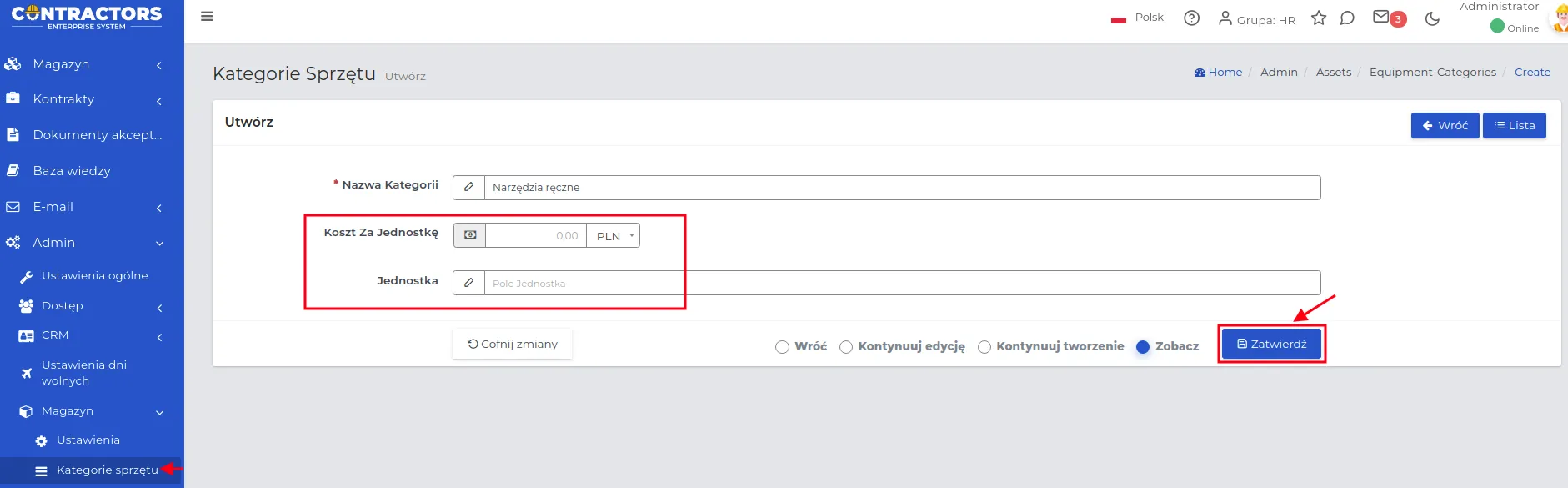1568x488 pixels.
Task: Click the Polish flag language icon
Action: [x=1119, y=18]
